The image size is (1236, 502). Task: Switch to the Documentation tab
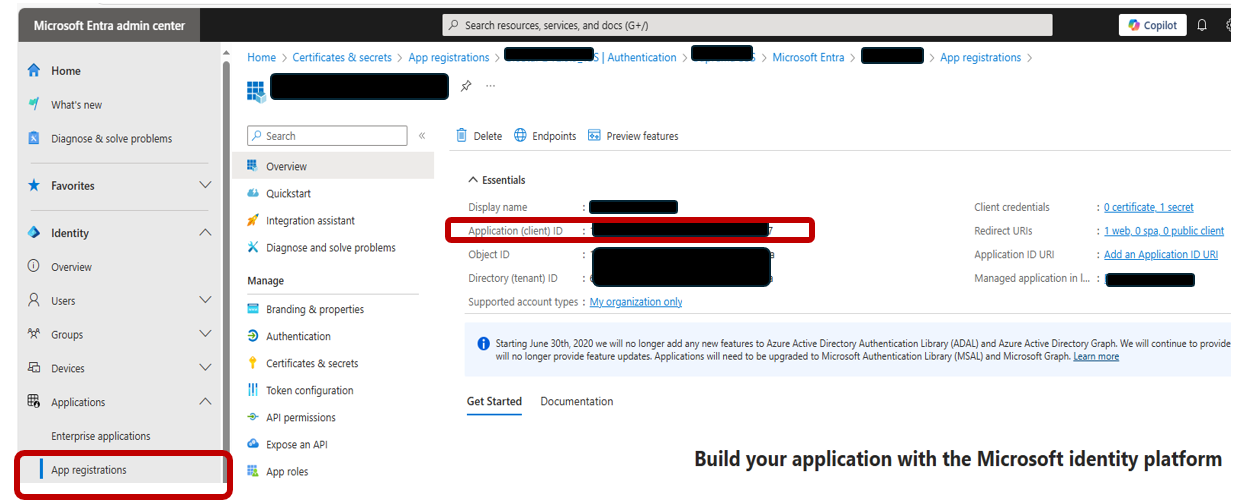pyautogui.click(x=577, y=402)
